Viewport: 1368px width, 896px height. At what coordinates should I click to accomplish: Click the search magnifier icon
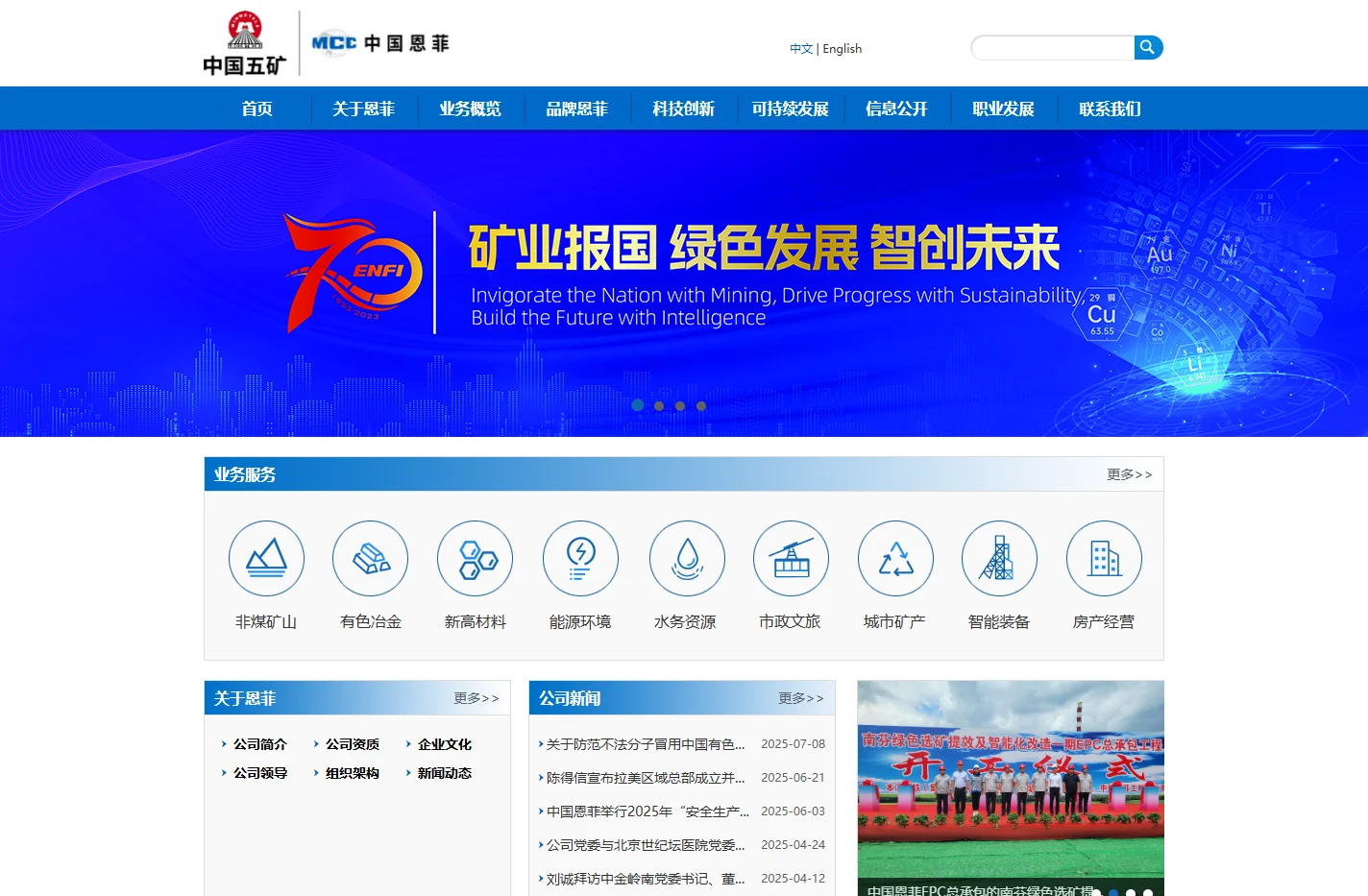(x=1148, y=47)
